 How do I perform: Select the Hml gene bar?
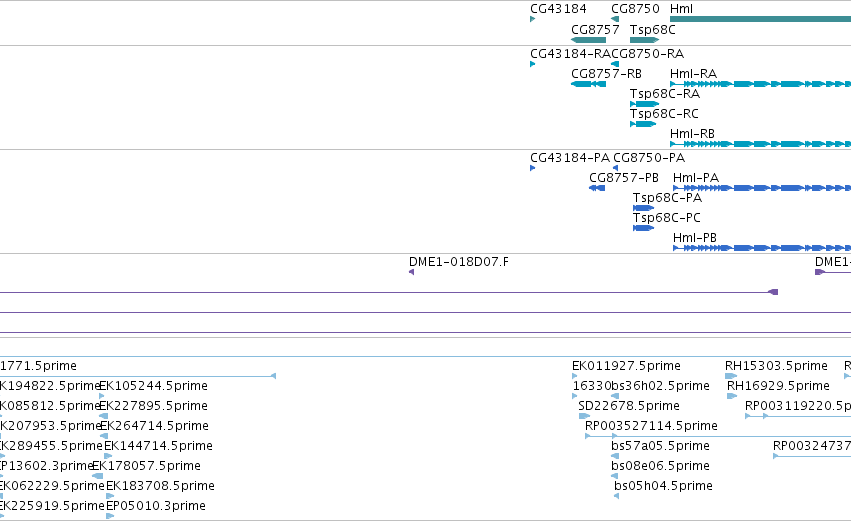[760, 20]
